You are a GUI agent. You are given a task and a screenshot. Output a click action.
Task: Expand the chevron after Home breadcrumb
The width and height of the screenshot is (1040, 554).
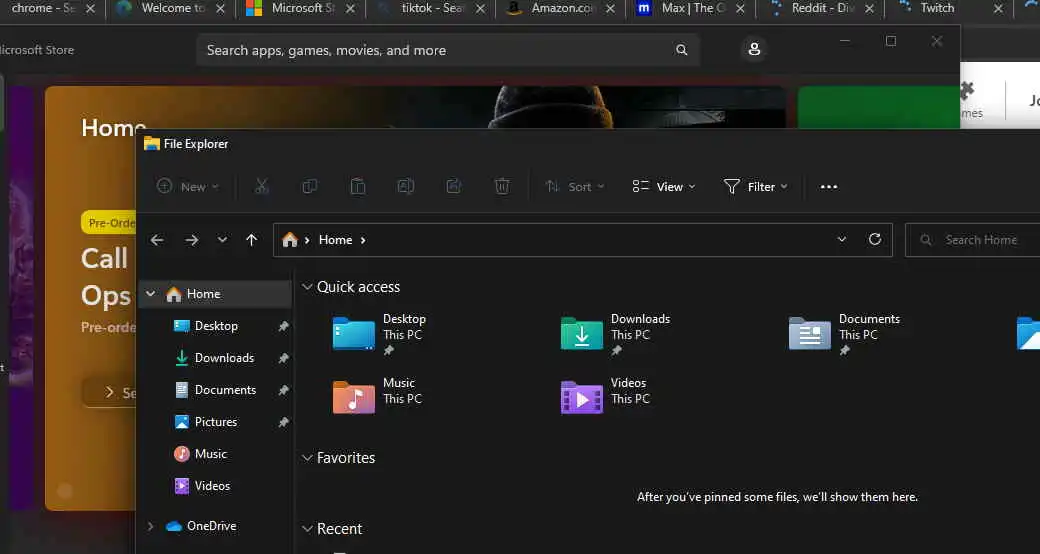click(x=363, y=240)
